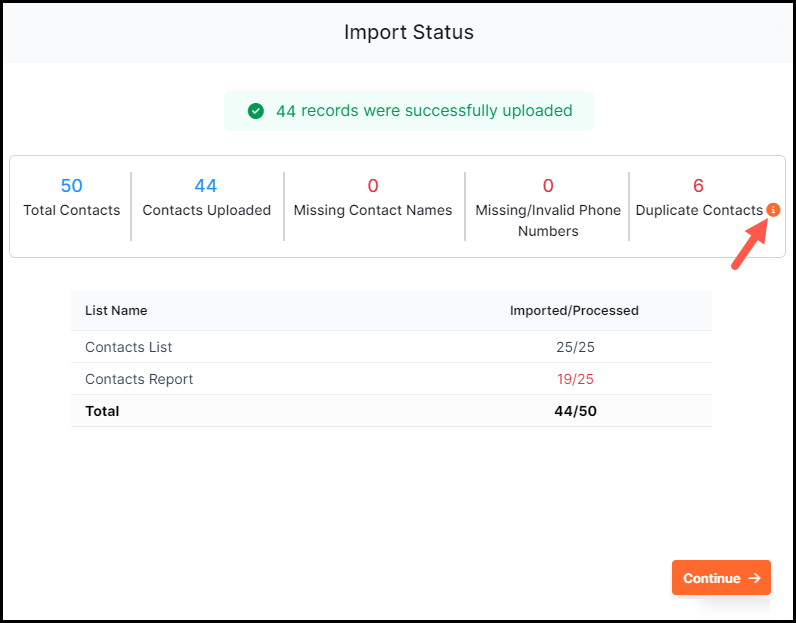Screen dimensions: 796x623
Task: Click the 25/25 imported value
Action: pyautogui.click(x=575, y=347)
